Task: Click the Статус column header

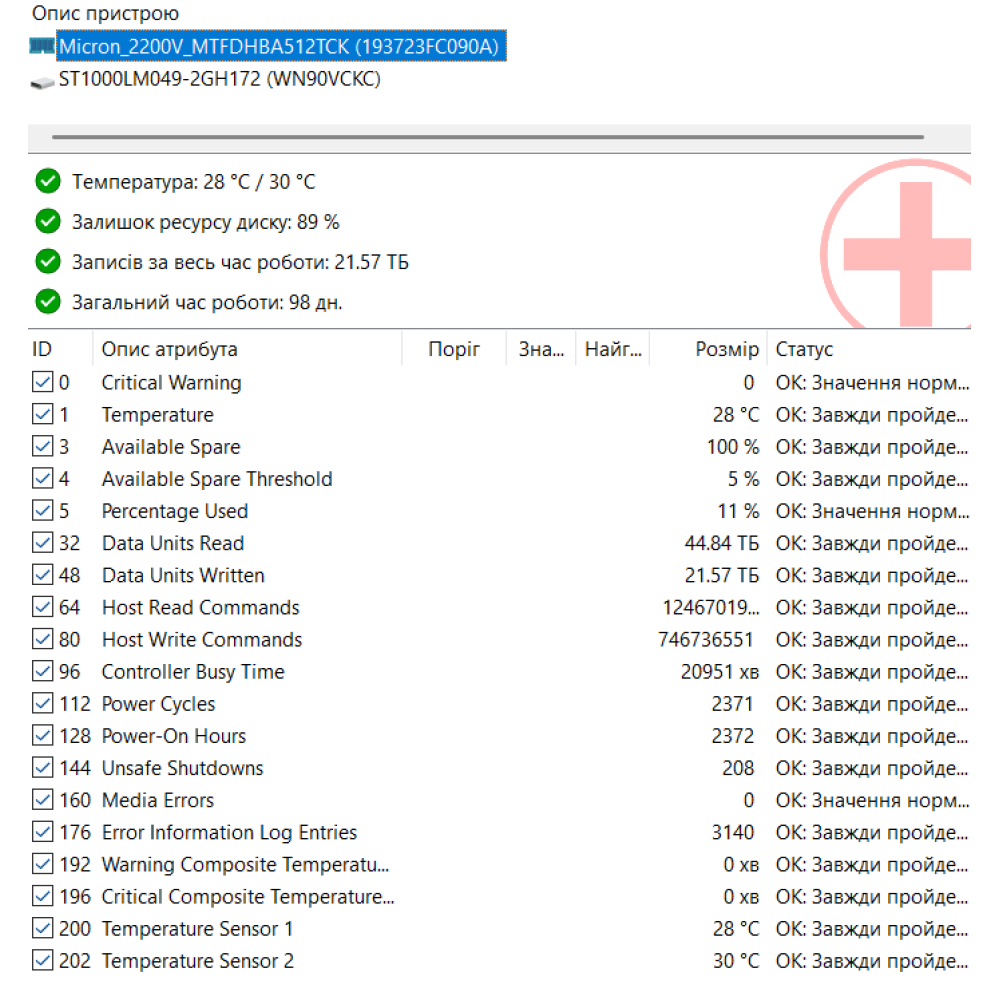Action: coord(804,349)
